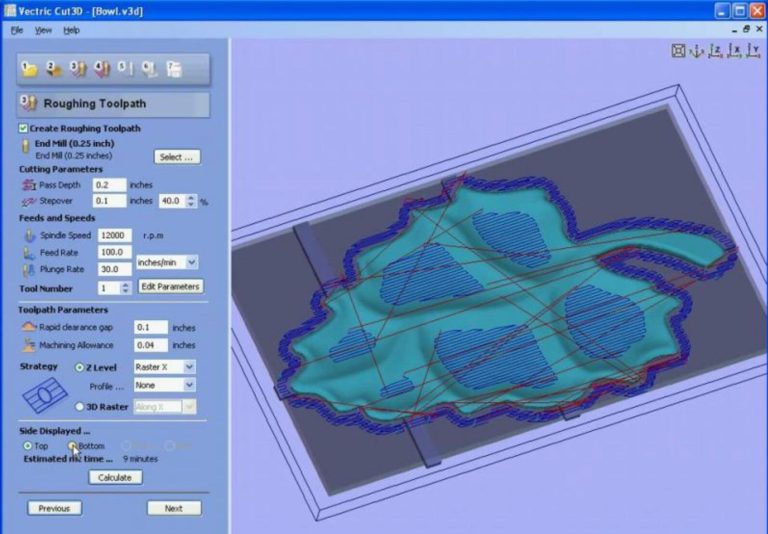Click the Machining Allowance icon
The width and height of the screenshot is (768, 534).
click(29, 345)
